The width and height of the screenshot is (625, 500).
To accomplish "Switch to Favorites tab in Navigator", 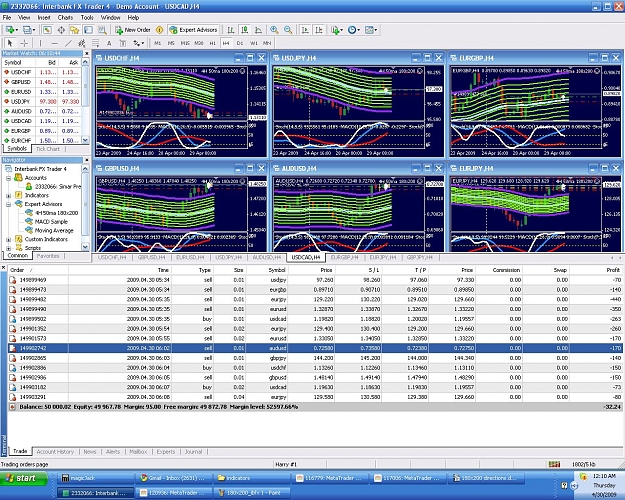I will coord(48,256).
